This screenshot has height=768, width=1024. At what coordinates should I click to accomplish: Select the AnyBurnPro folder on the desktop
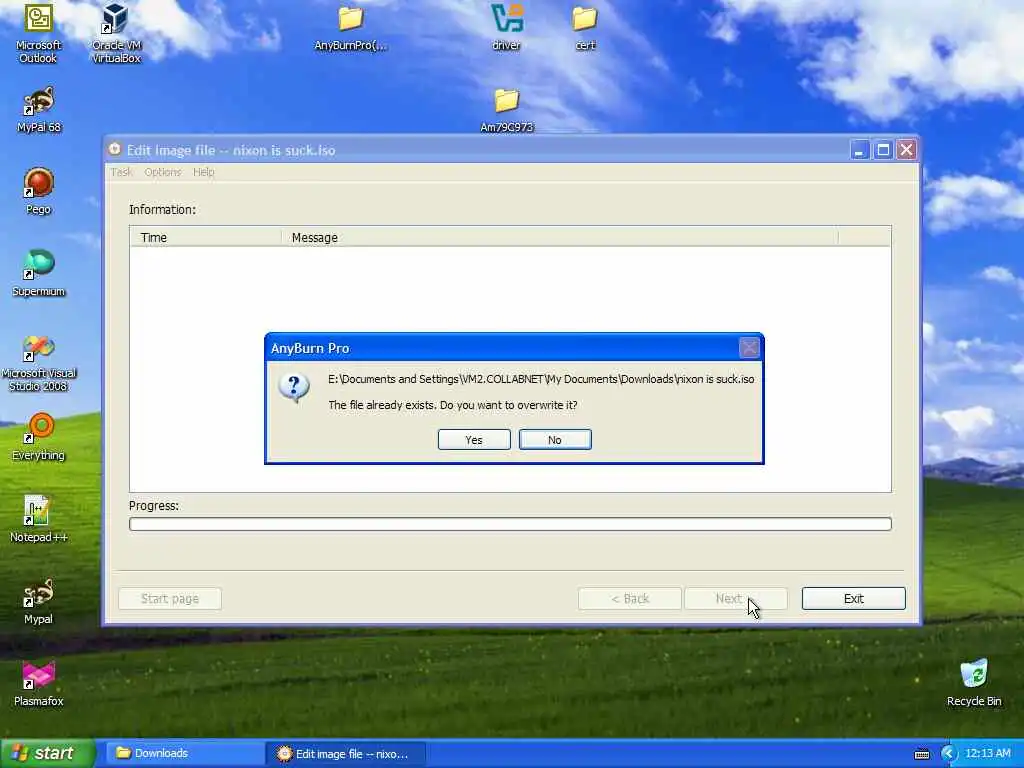(x=351, y=29)
